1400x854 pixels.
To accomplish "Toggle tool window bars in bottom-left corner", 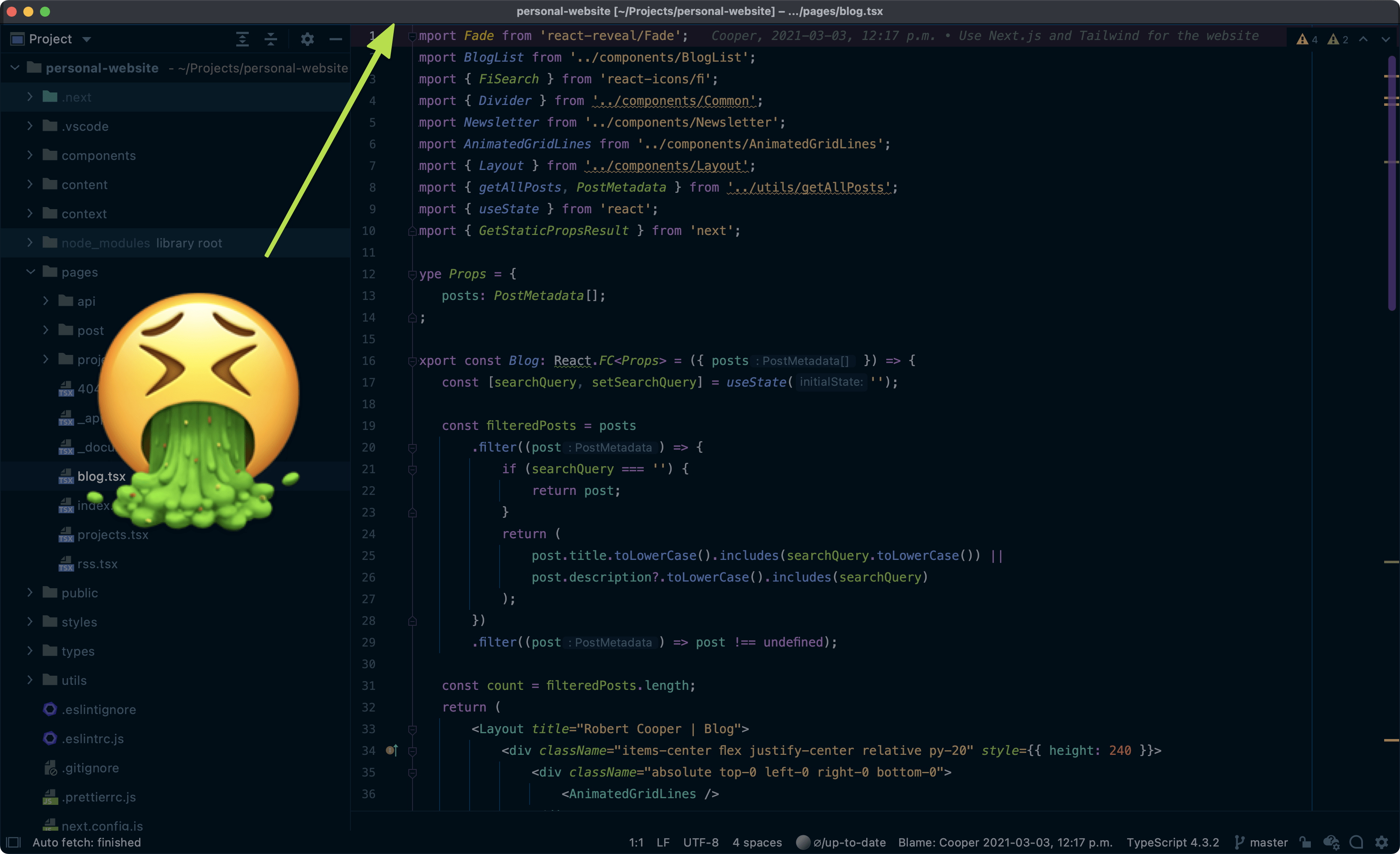I will tap(14, 842).
